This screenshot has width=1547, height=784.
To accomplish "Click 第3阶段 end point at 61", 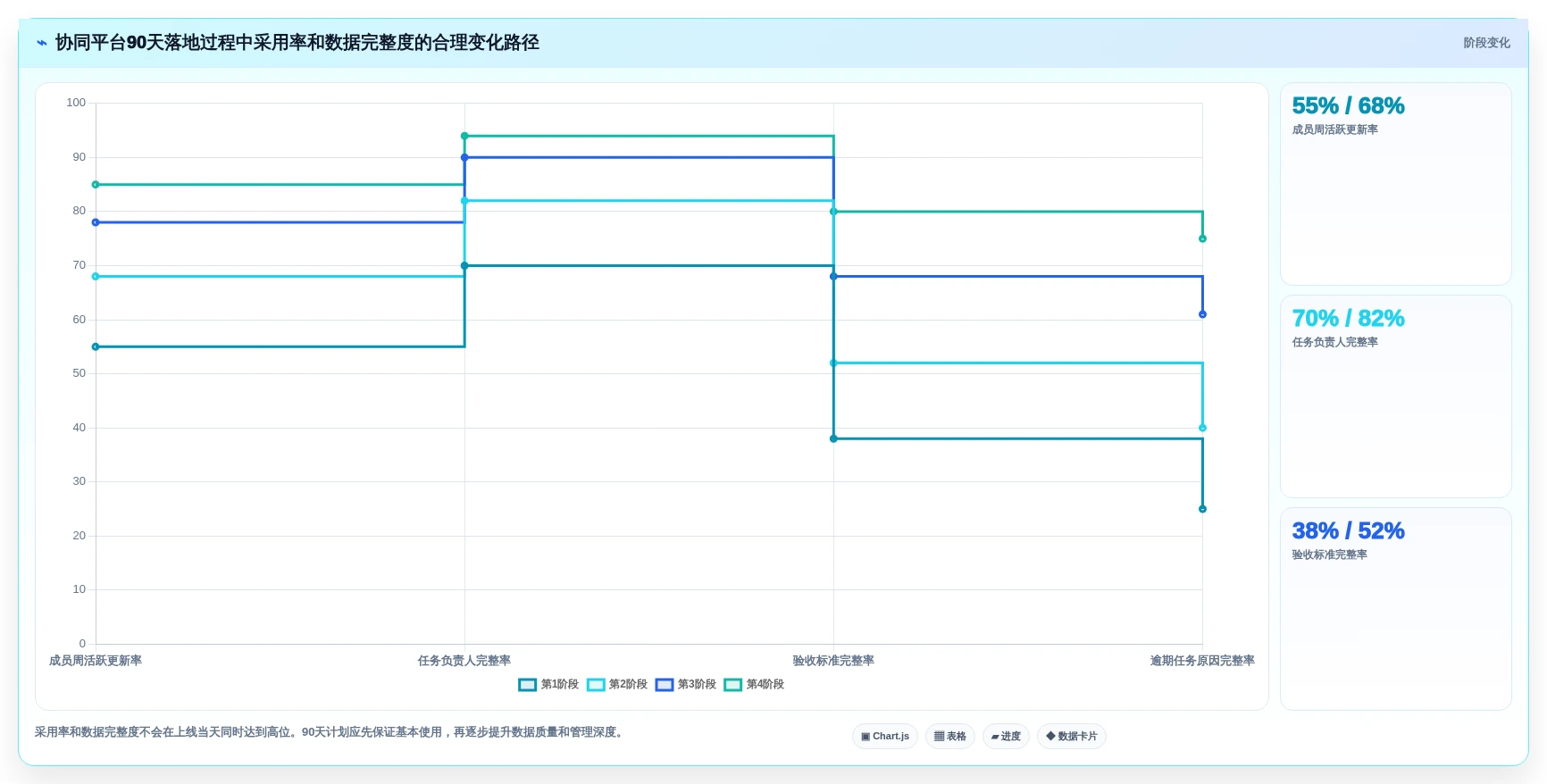I will pyautogui.click(x=1202, y=314).
